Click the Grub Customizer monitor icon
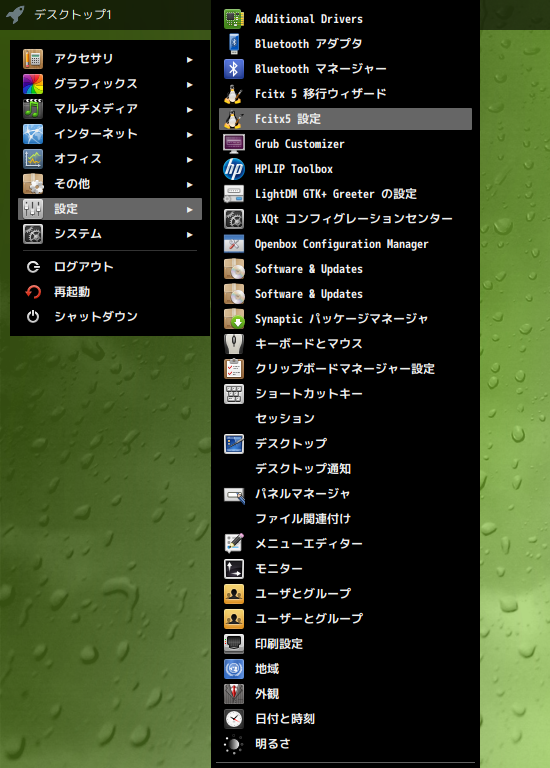Image resolution: width=550 pixels, height=768 pixels. pyautogui.click(x=234, y=144)
